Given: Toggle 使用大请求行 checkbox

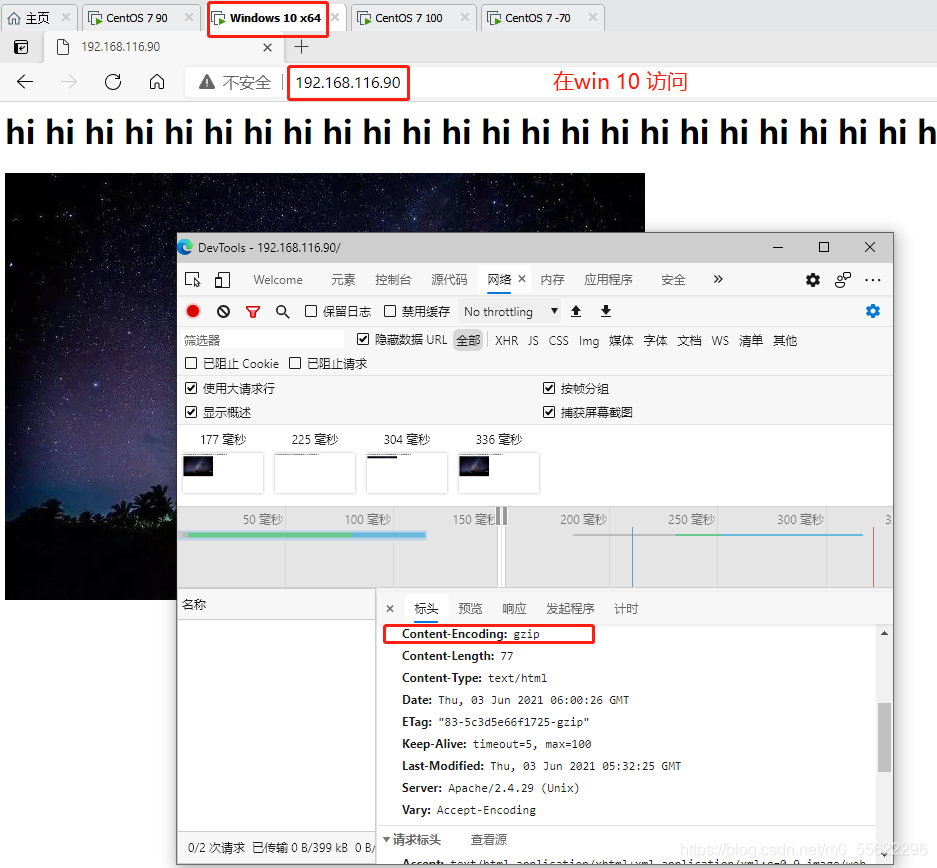Looking at the screenshot, I should point(191,388).
